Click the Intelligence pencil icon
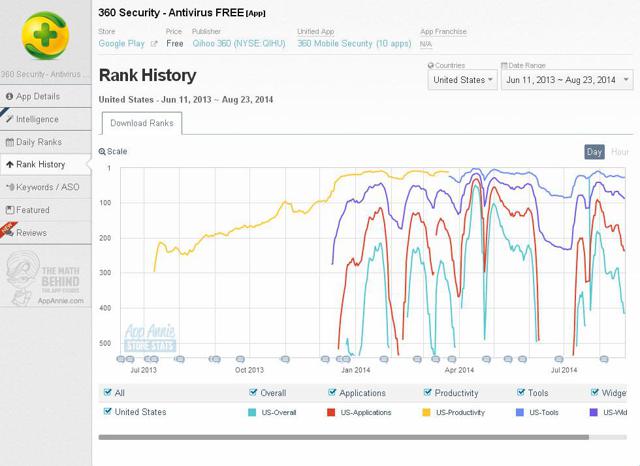The image size is (640, 466). click(x=10, y=119)
